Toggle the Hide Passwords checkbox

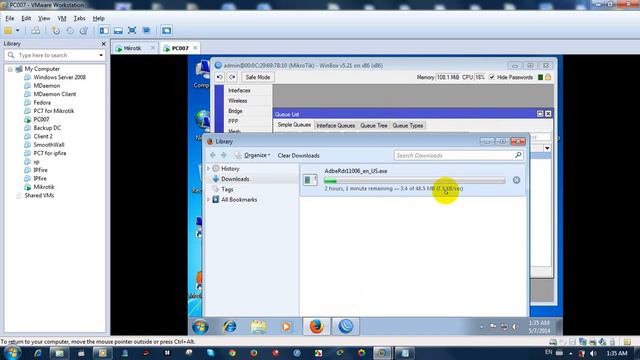click(492, 77)
